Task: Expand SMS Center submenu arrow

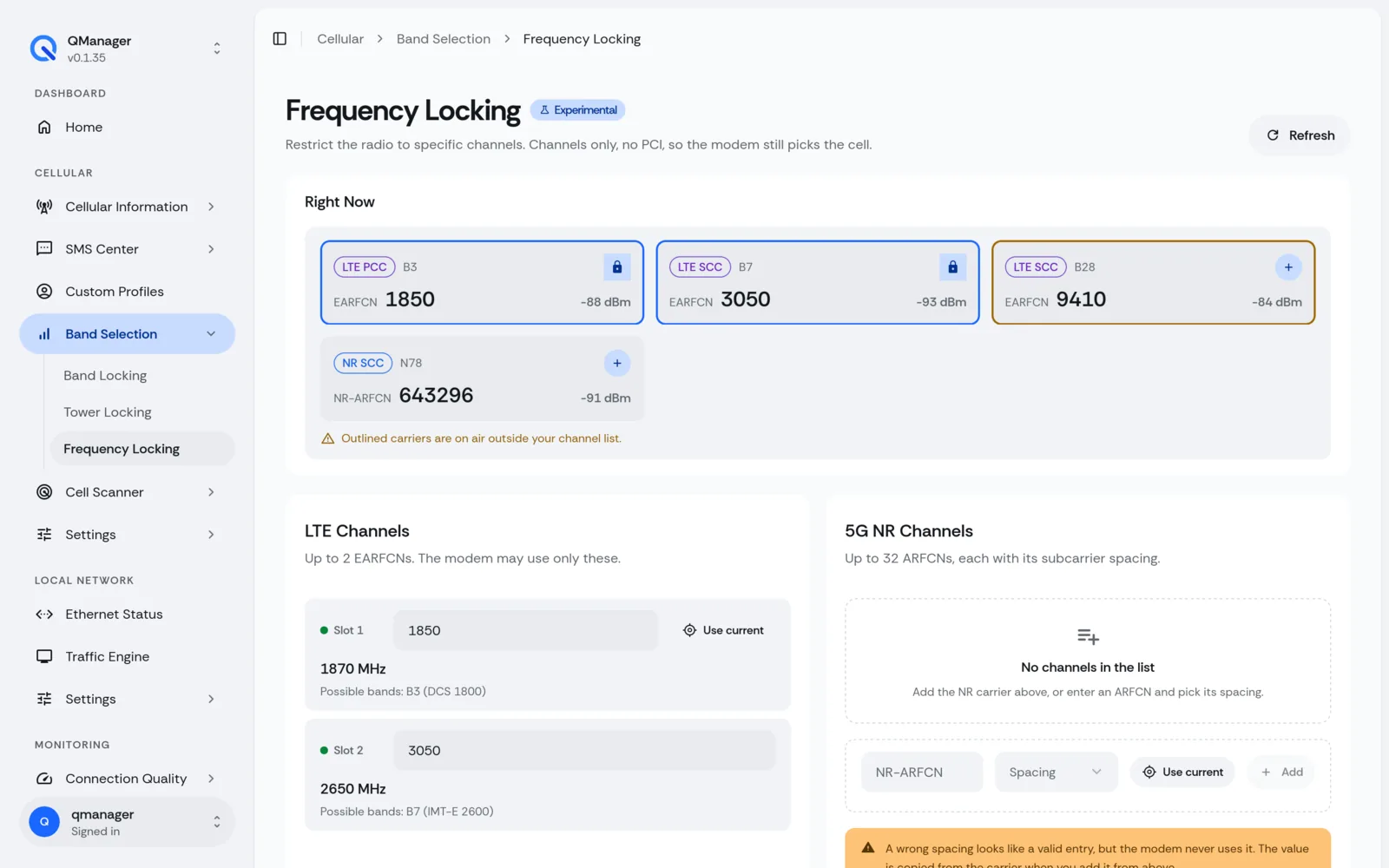Action: coord(211,249)
